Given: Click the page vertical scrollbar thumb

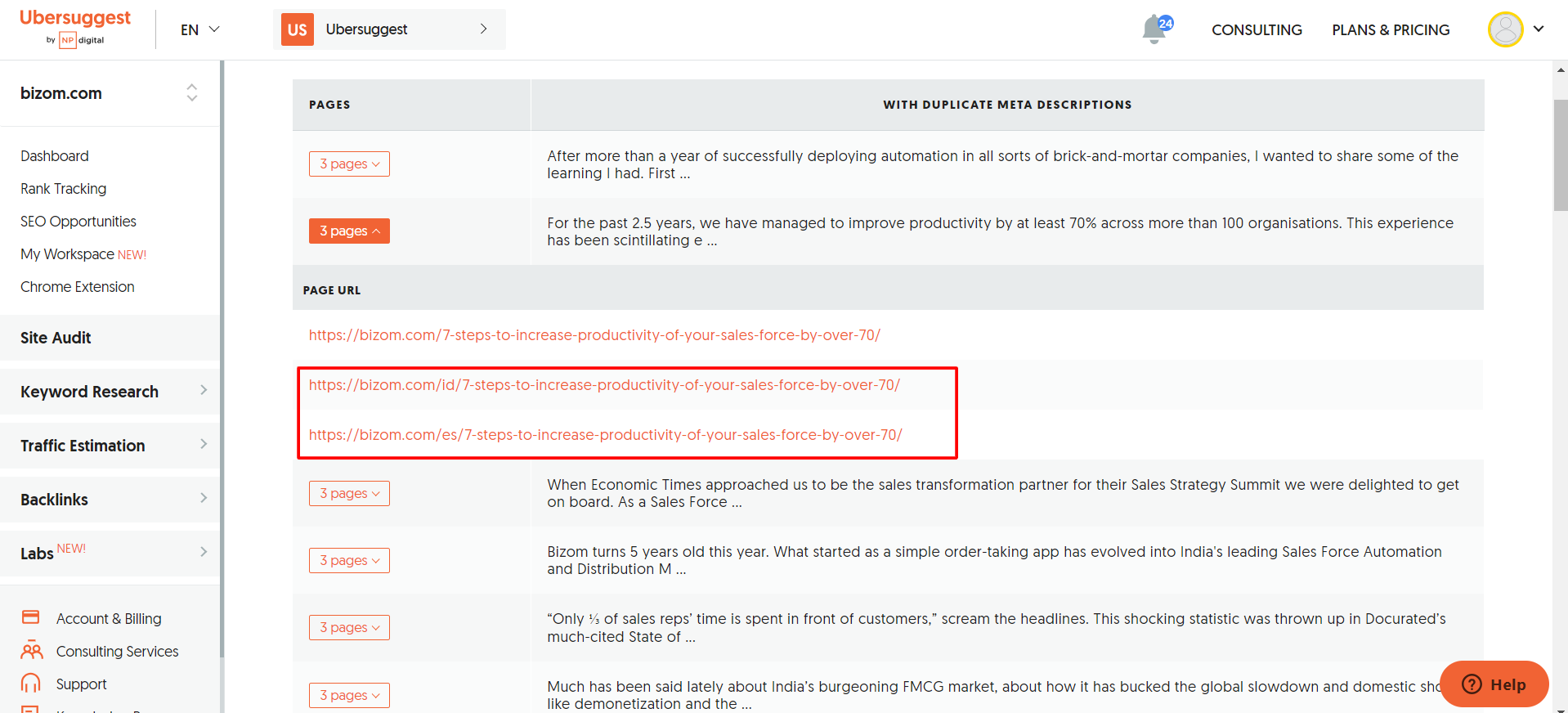Looking at the screenshot, I should click(x=1560, y=155).
